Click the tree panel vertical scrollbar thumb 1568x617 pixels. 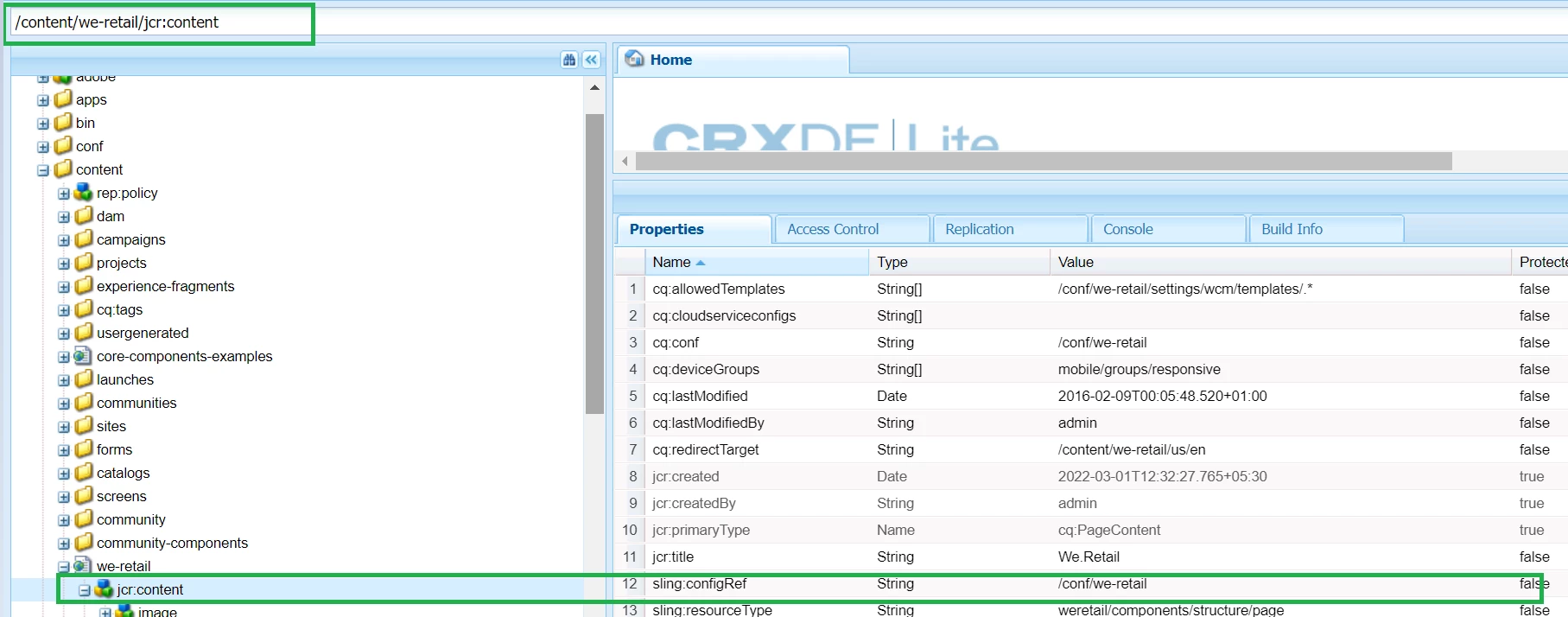point(594,264)
